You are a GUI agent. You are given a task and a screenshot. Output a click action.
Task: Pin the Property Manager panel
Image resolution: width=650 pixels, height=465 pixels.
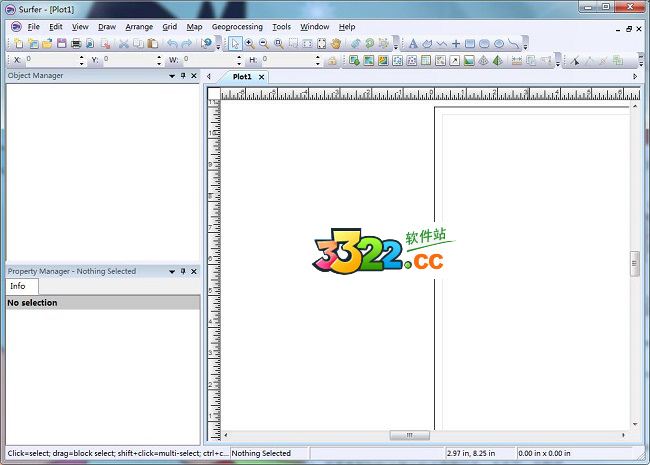[183, 271]
